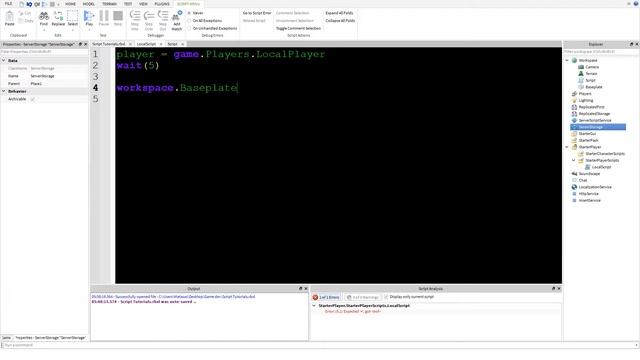Close the Script editor tab
The width and height of the screenshot is (640, 360).
click(182, 44)
